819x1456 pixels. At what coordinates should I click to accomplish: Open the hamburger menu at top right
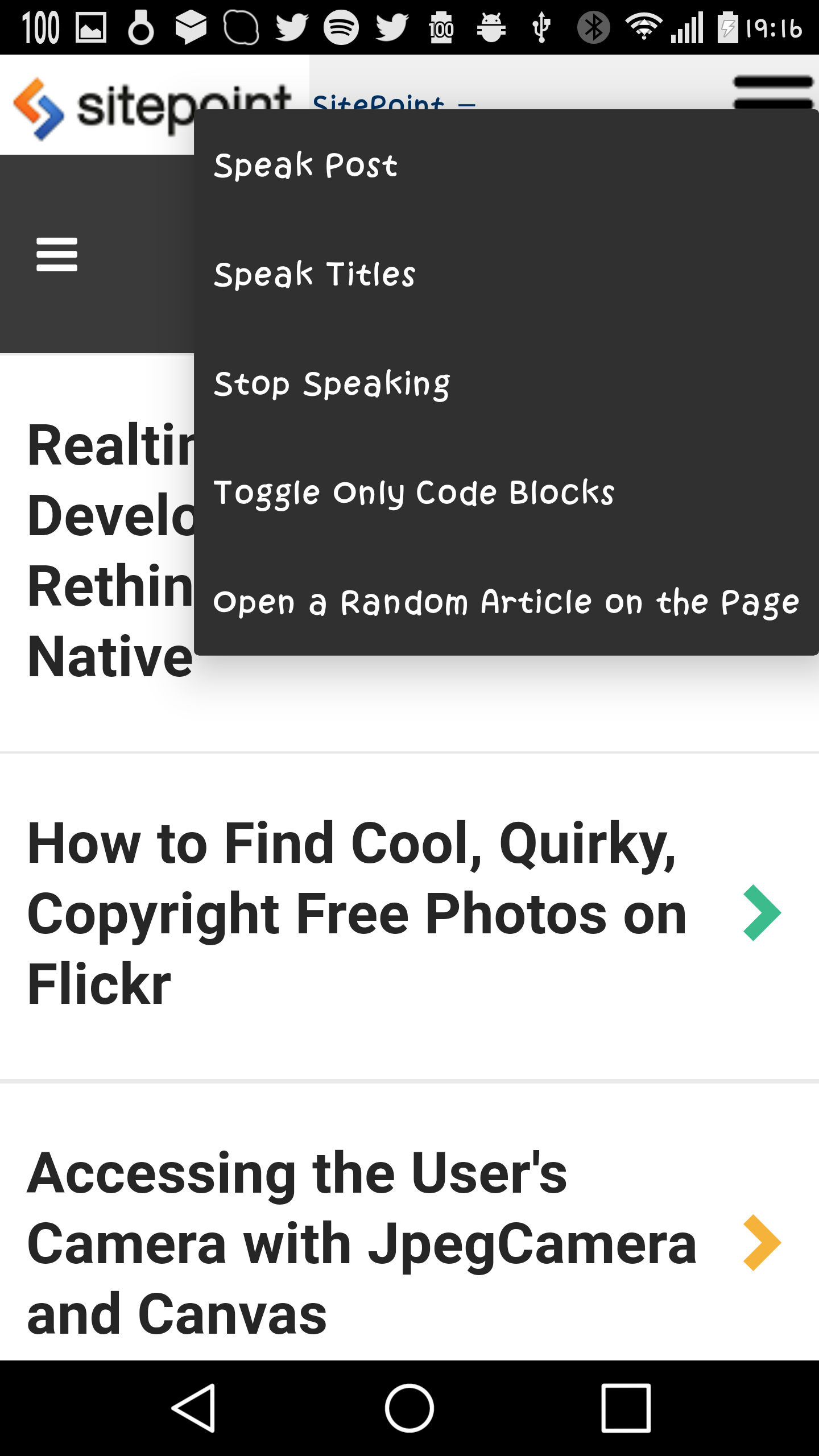[x=773, y=92]
